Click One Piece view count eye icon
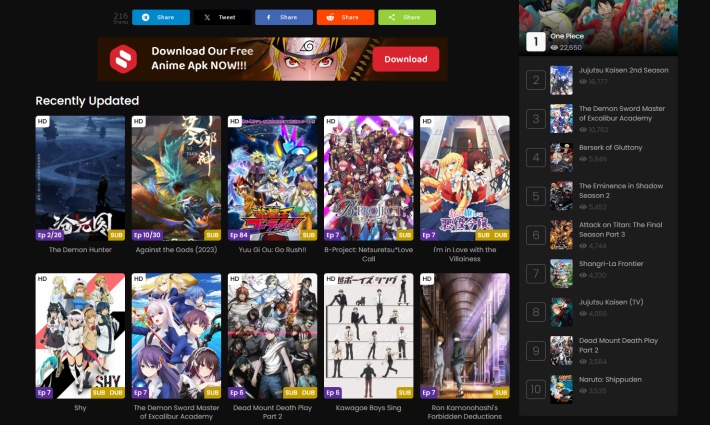The width and height of the screenshot is (710, 425). (554, 48)
